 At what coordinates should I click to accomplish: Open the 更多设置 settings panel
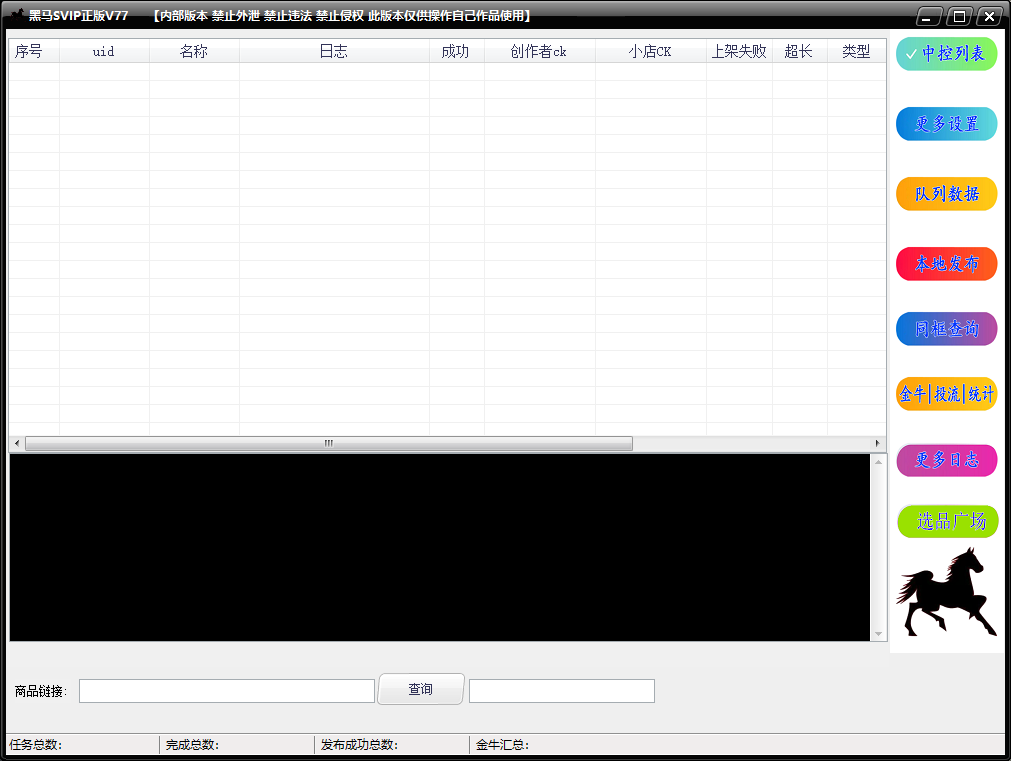946,123
